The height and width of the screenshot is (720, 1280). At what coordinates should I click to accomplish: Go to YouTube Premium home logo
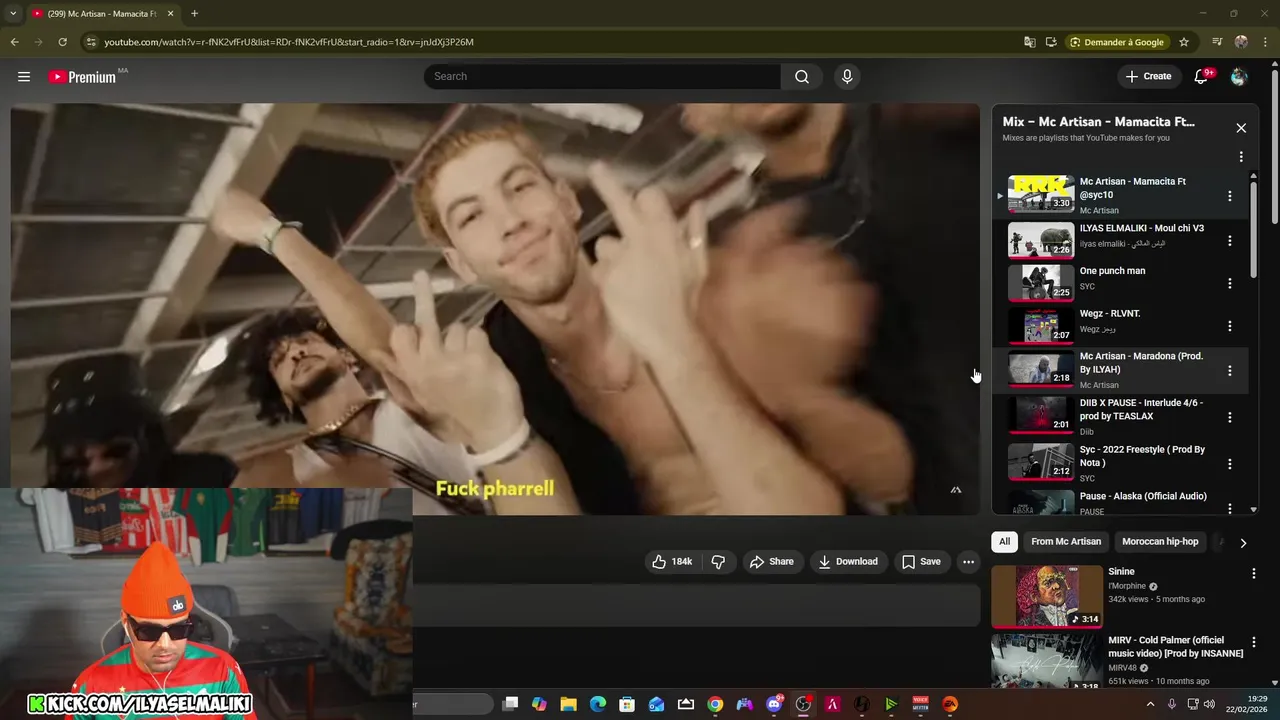82,77
